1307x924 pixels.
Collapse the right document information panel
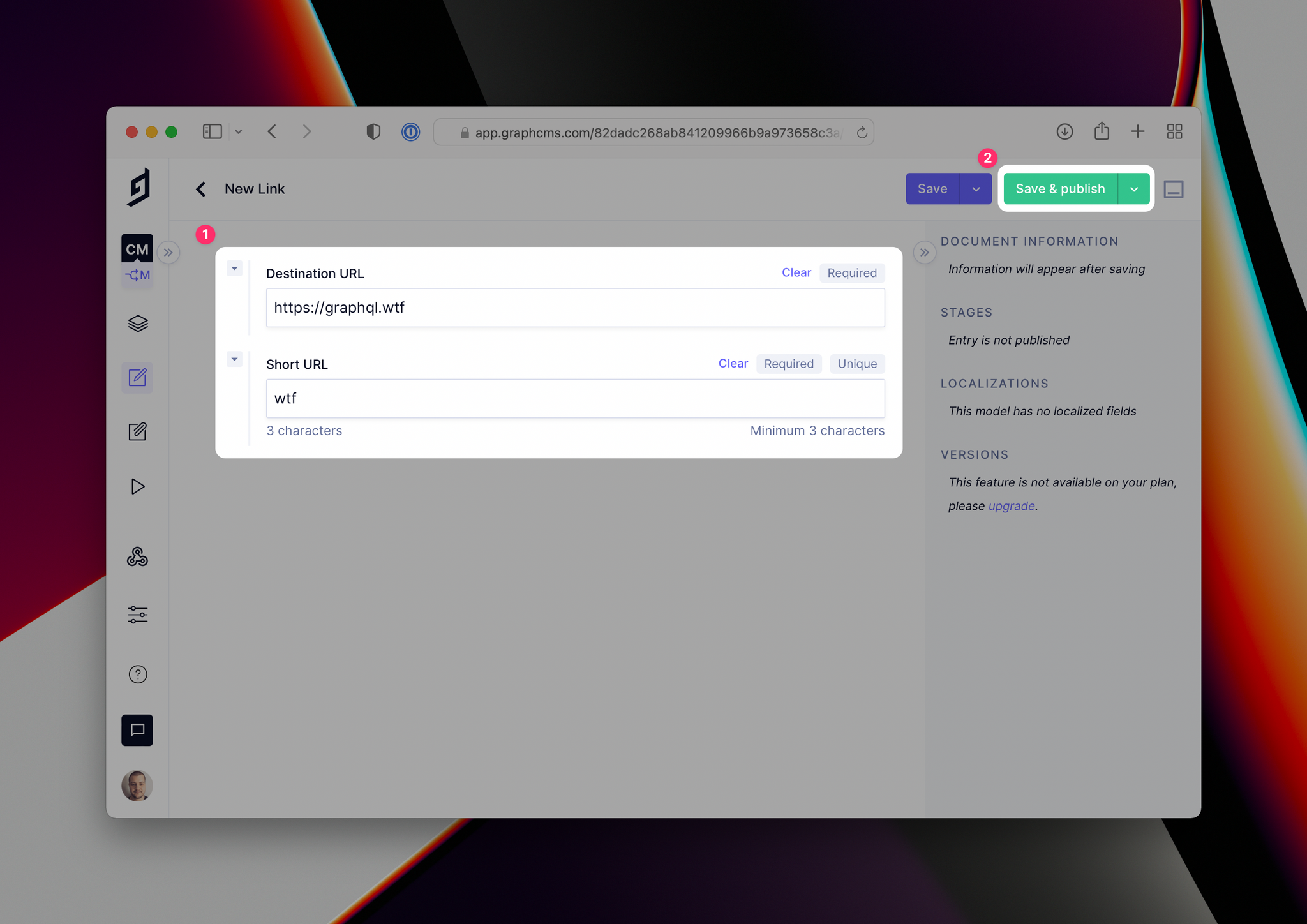(925, 253)
